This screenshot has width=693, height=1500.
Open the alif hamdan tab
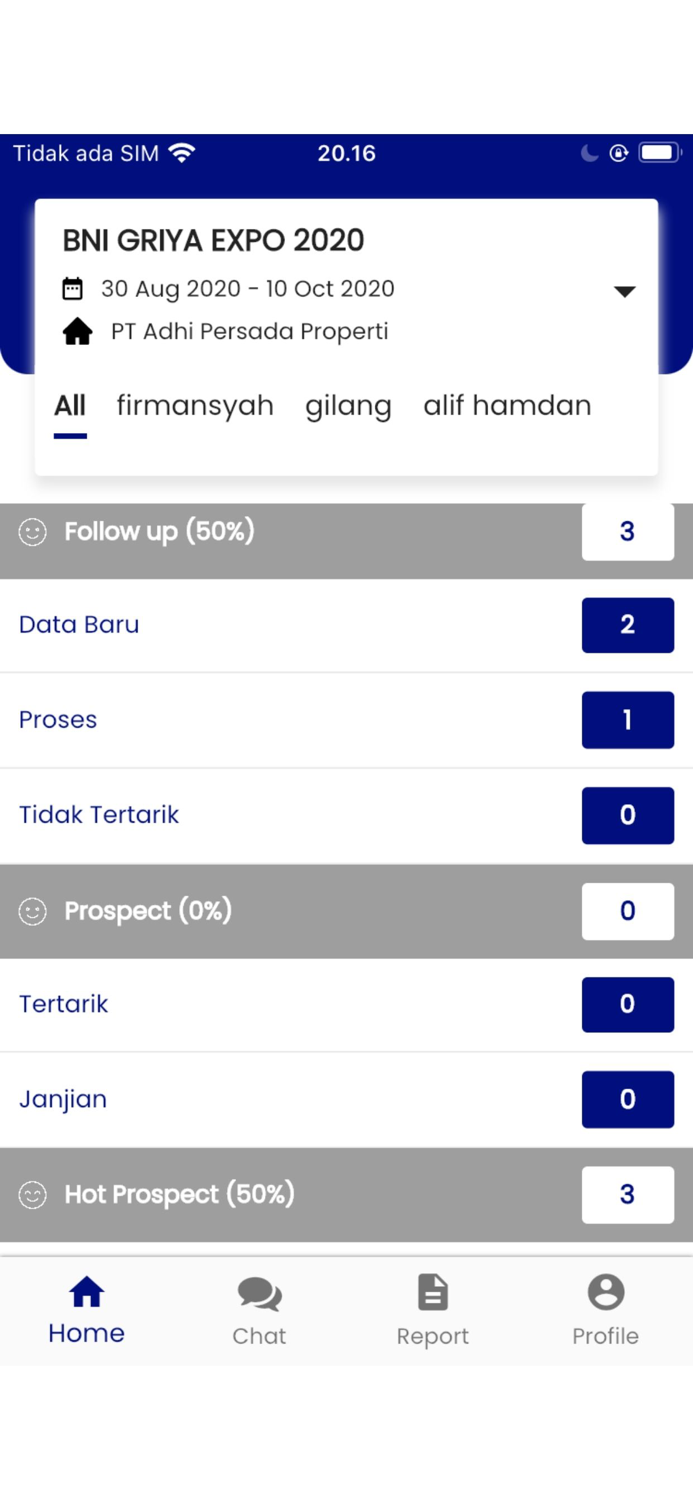coord(506,406)
